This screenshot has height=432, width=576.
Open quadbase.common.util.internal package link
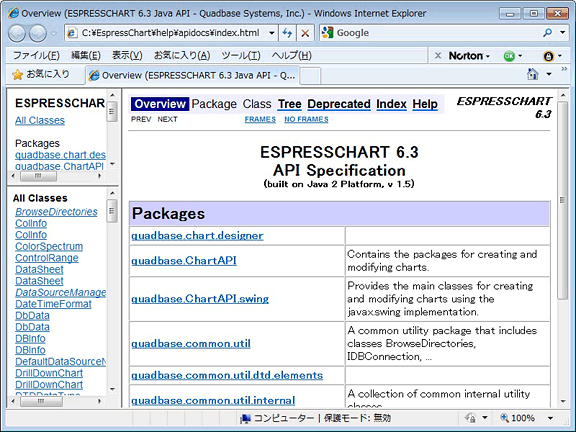click(x=213, y=400)
